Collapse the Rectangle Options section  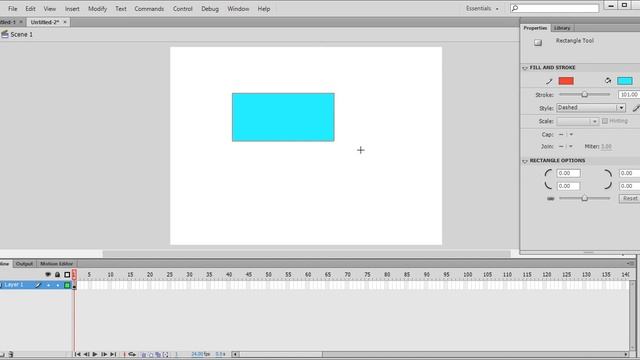(525, 161)
